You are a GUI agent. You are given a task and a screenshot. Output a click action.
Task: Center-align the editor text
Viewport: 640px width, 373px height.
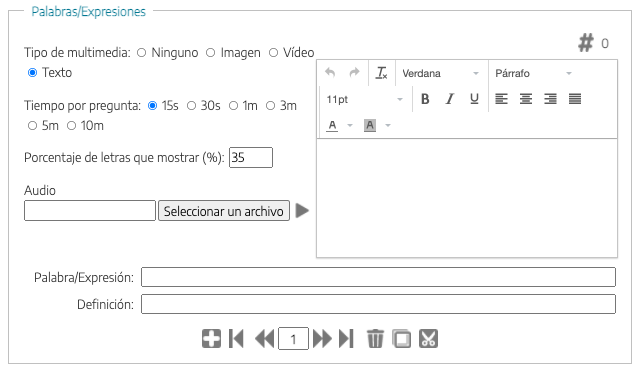tap(526, 99)
